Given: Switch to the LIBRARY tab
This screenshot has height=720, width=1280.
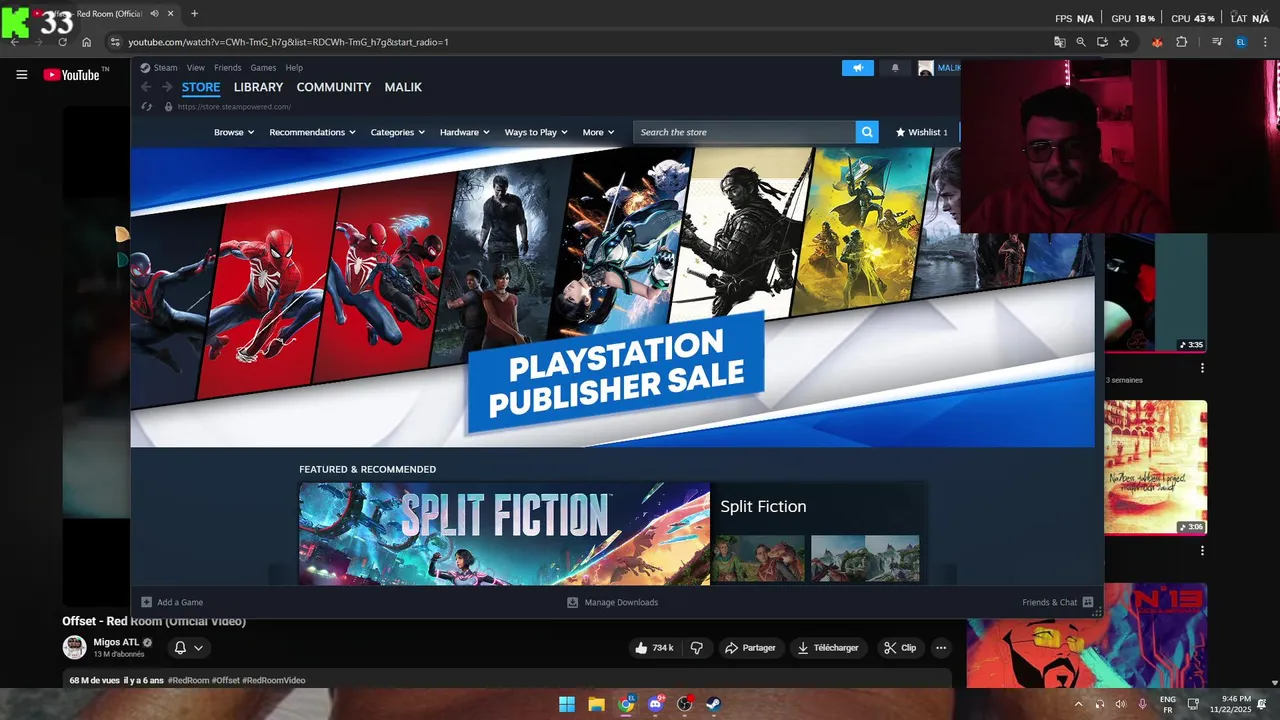Looking at the screenshot, I should (258, 87).
